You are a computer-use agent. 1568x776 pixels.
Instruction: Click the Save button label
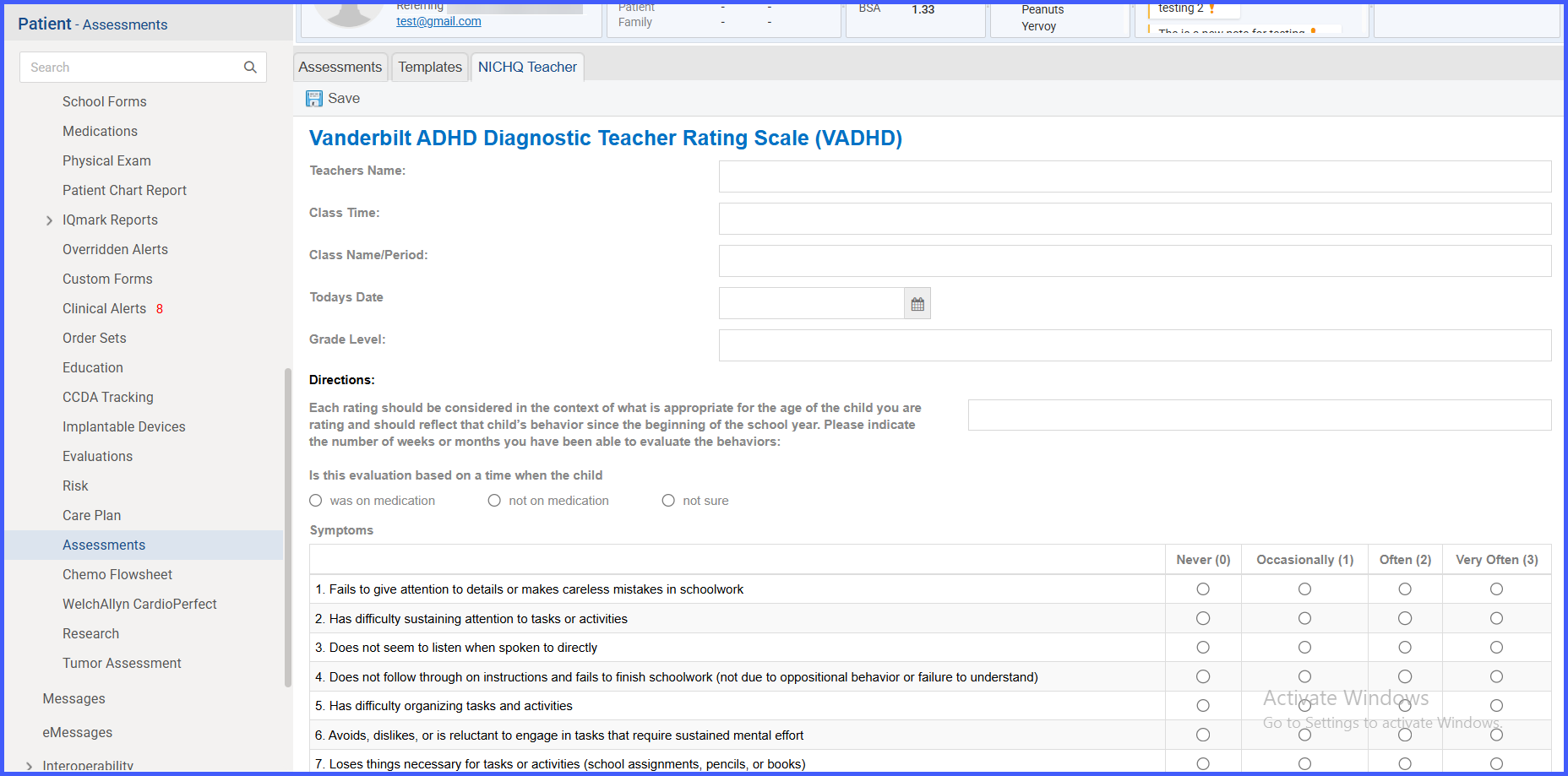click(344, 99)
